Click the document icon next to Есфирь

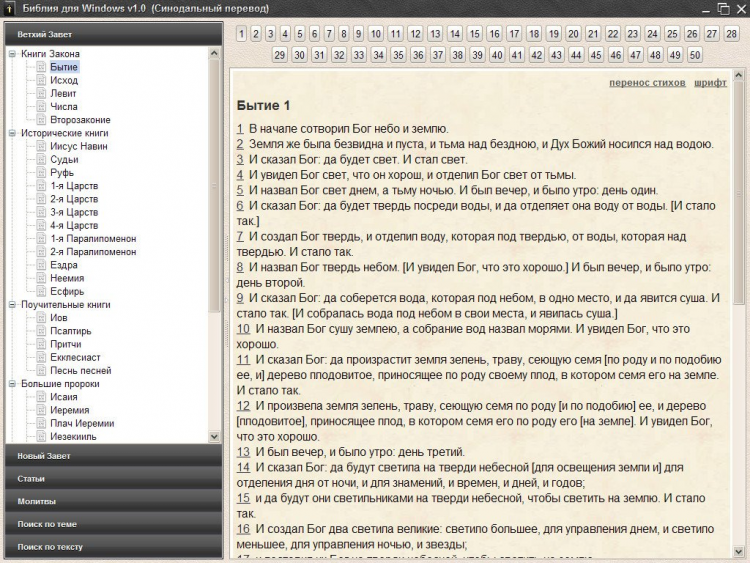click(x=42, y=291)
